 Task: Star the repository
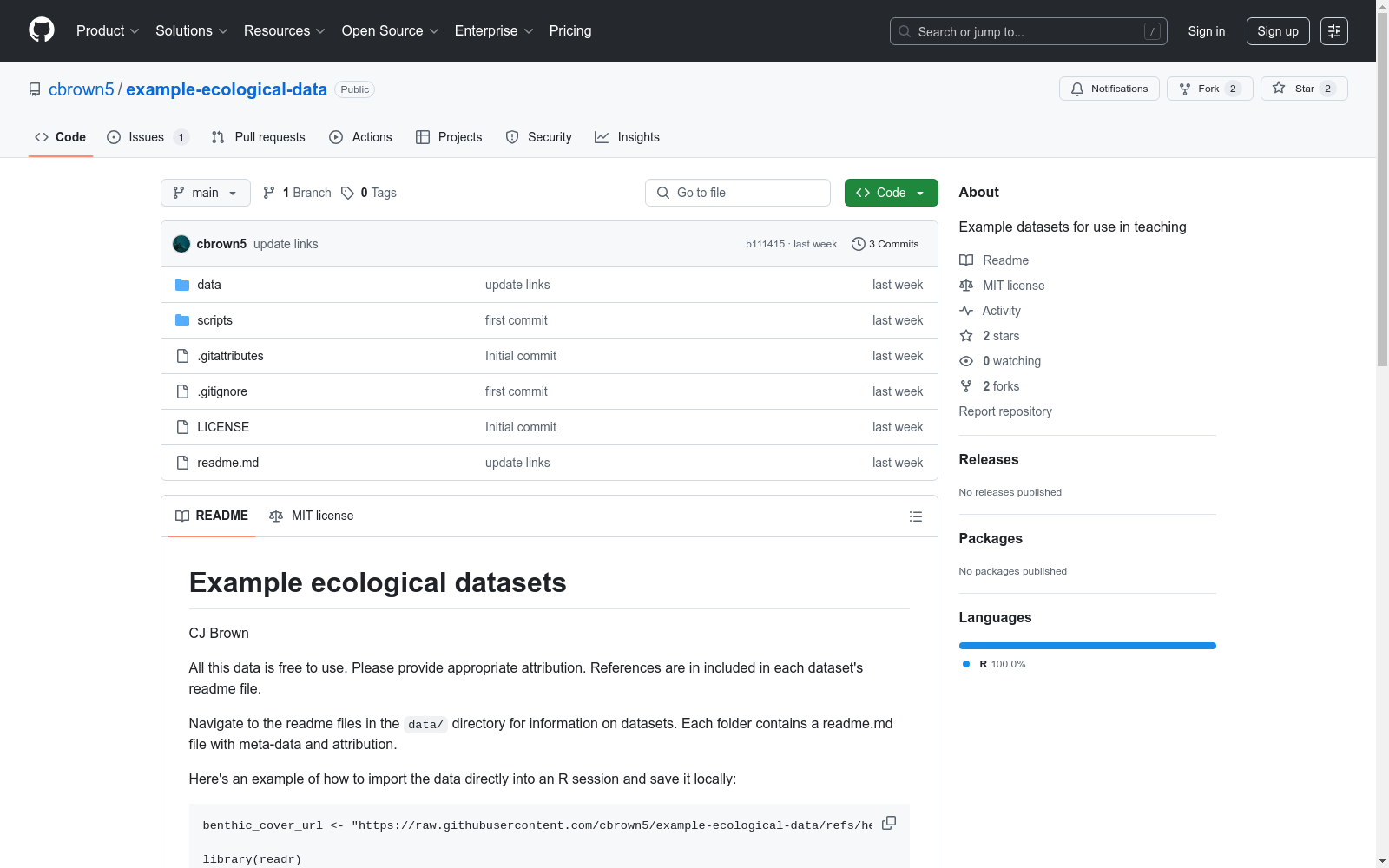[x=1304, y=89]
